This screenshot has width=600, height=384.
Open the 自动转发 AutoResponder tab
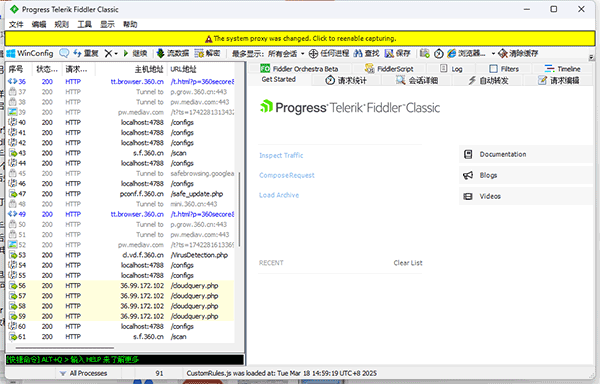488,80
